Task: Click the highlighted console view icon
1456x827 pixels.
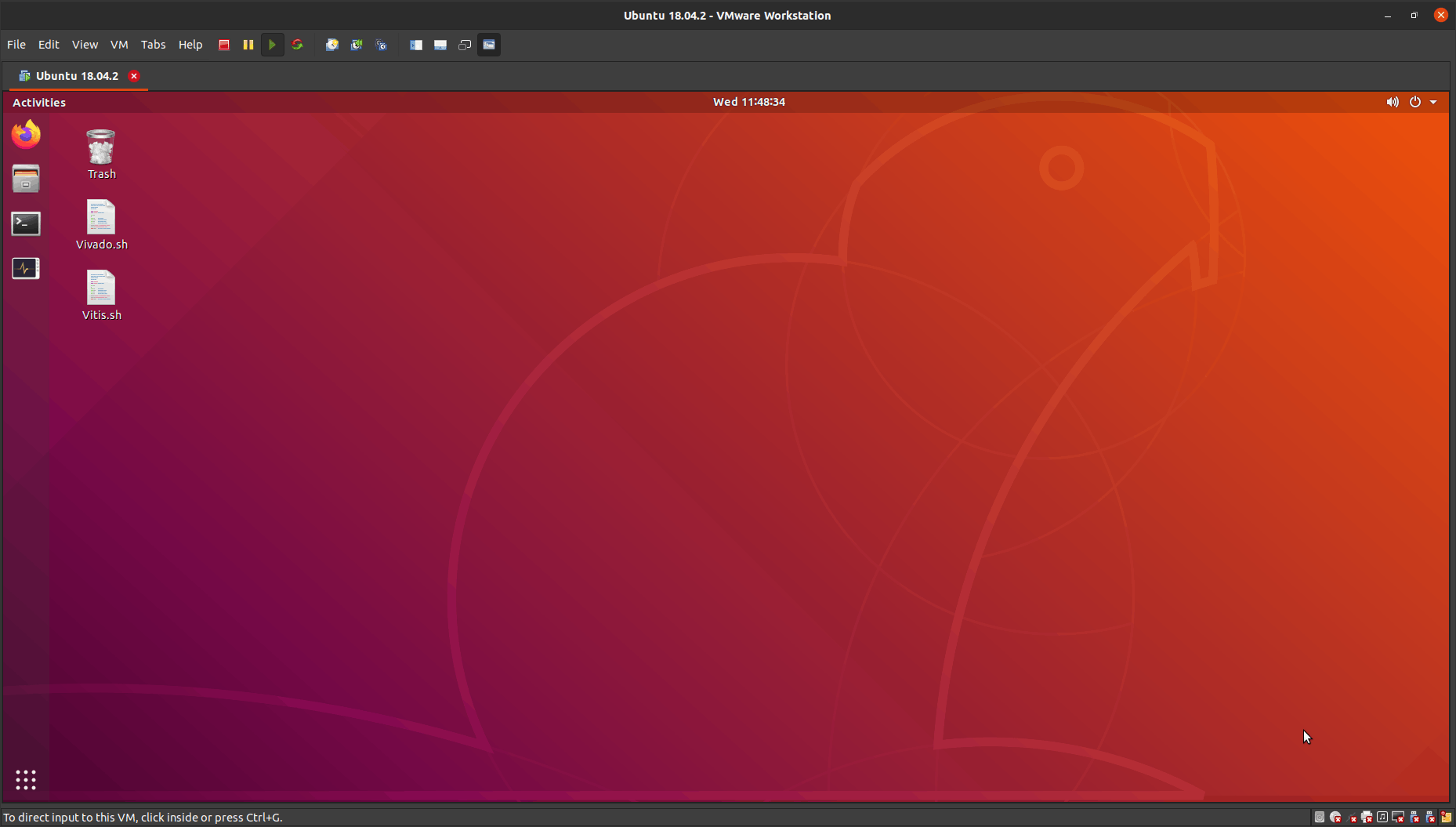Action: coord(489,45)
